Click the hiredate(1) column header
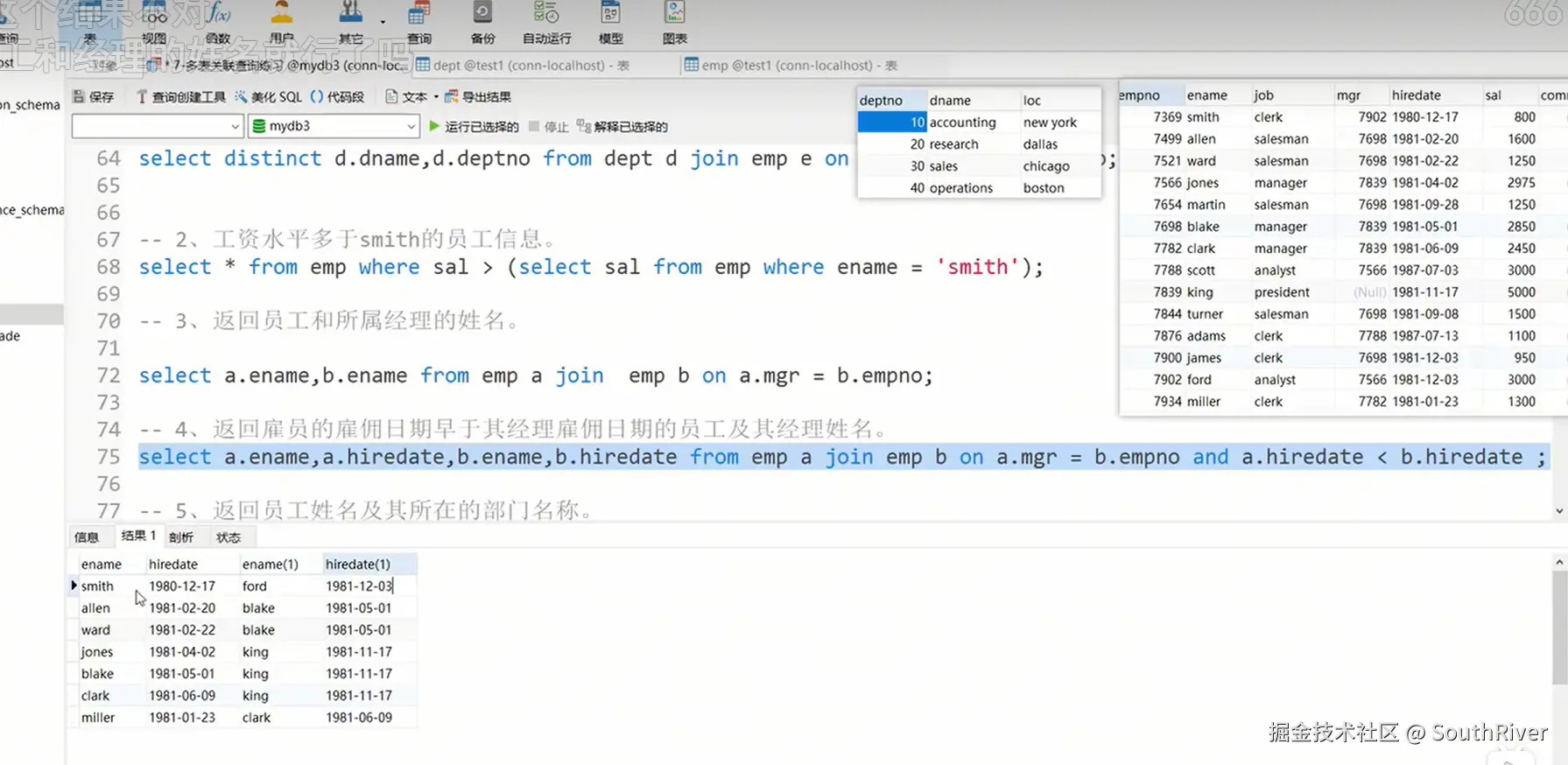 click(x=369, y=564)
